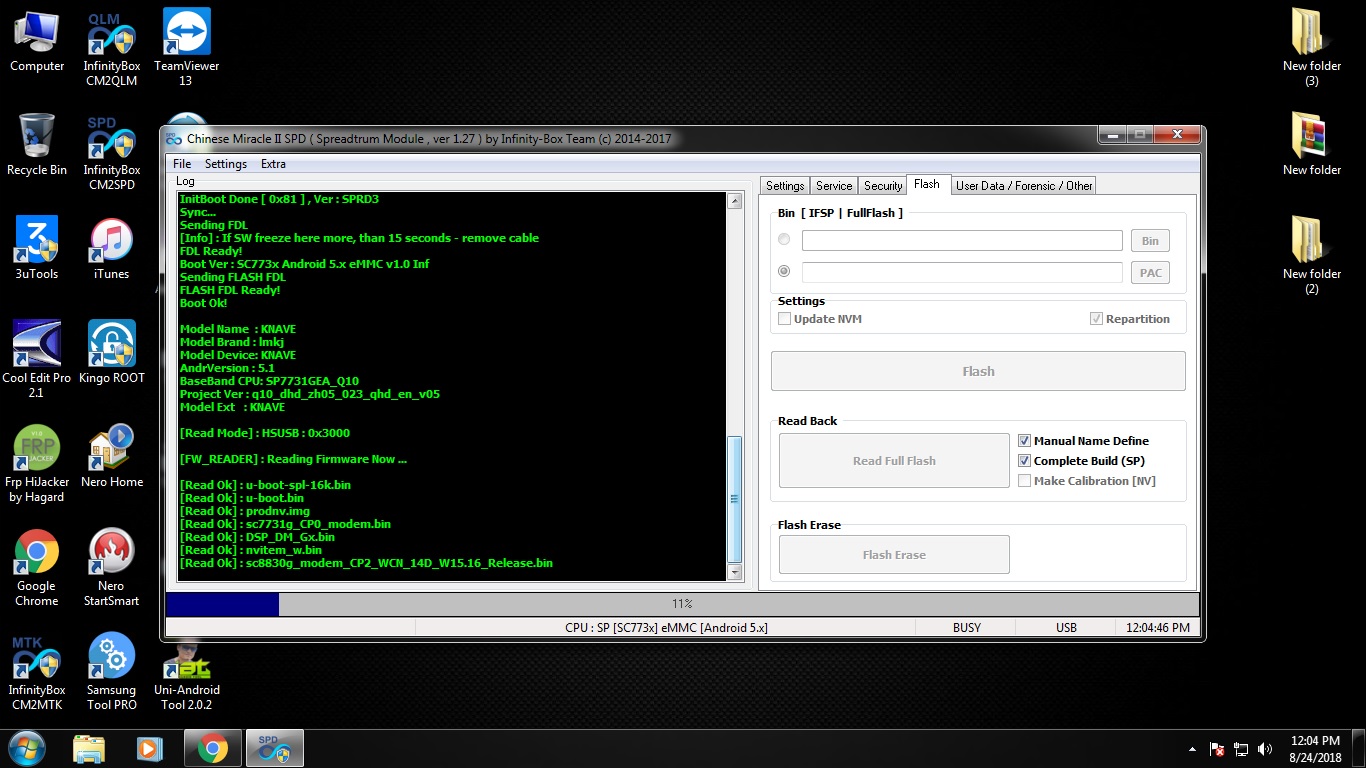
Task: Click the PAC browse button
Action: tap(1150, 272)
